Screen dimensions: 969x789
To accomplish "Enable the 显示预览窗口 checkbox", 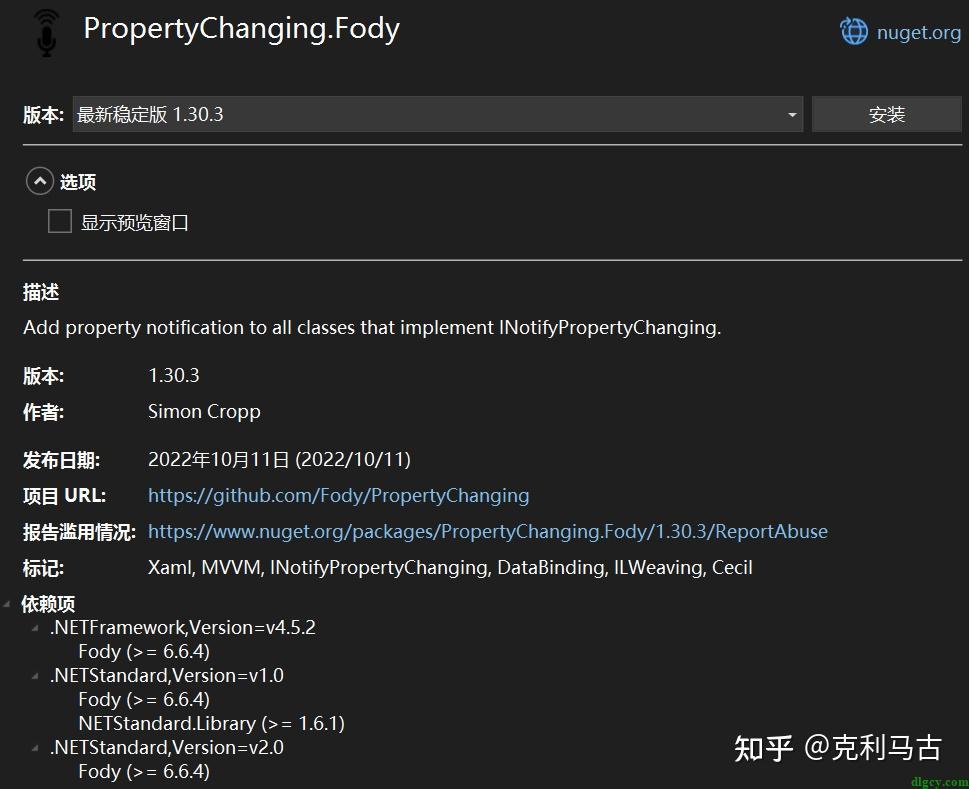I will click(60, 222).
